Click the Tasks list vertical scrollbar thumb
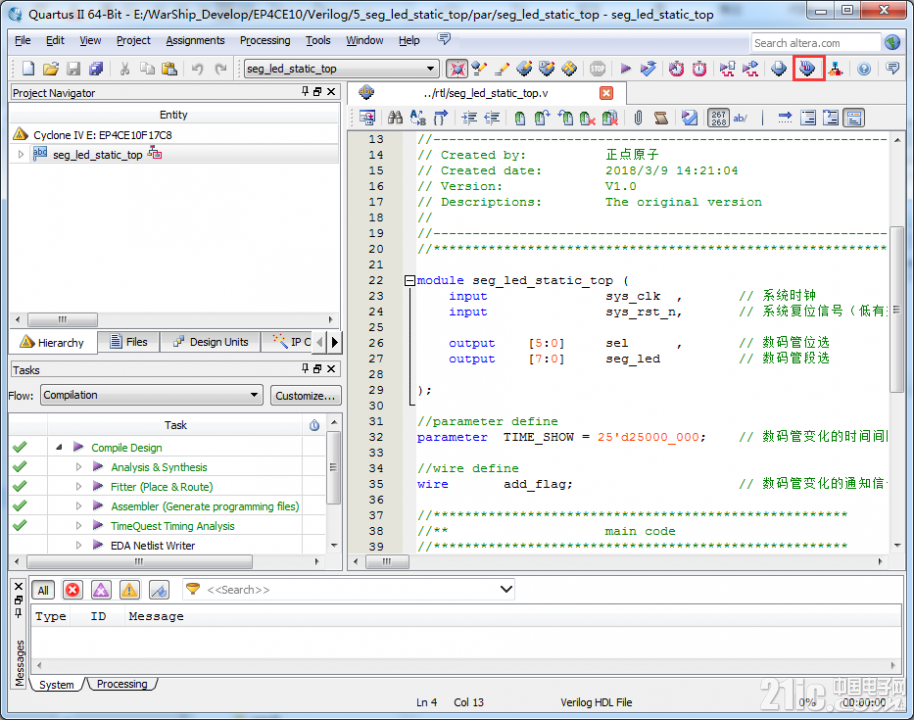Image resolution: width=914 pixels, height=720 pixels. [333, 468]
